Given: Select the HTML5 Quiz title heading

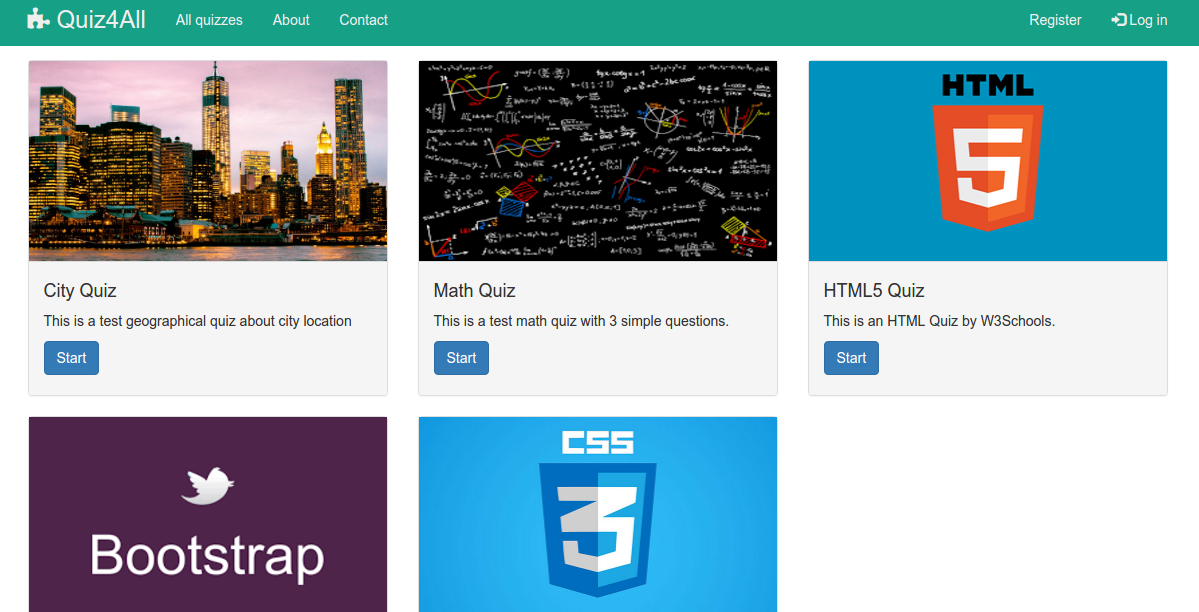Looking at the screenshot, I should pos(874,291).
